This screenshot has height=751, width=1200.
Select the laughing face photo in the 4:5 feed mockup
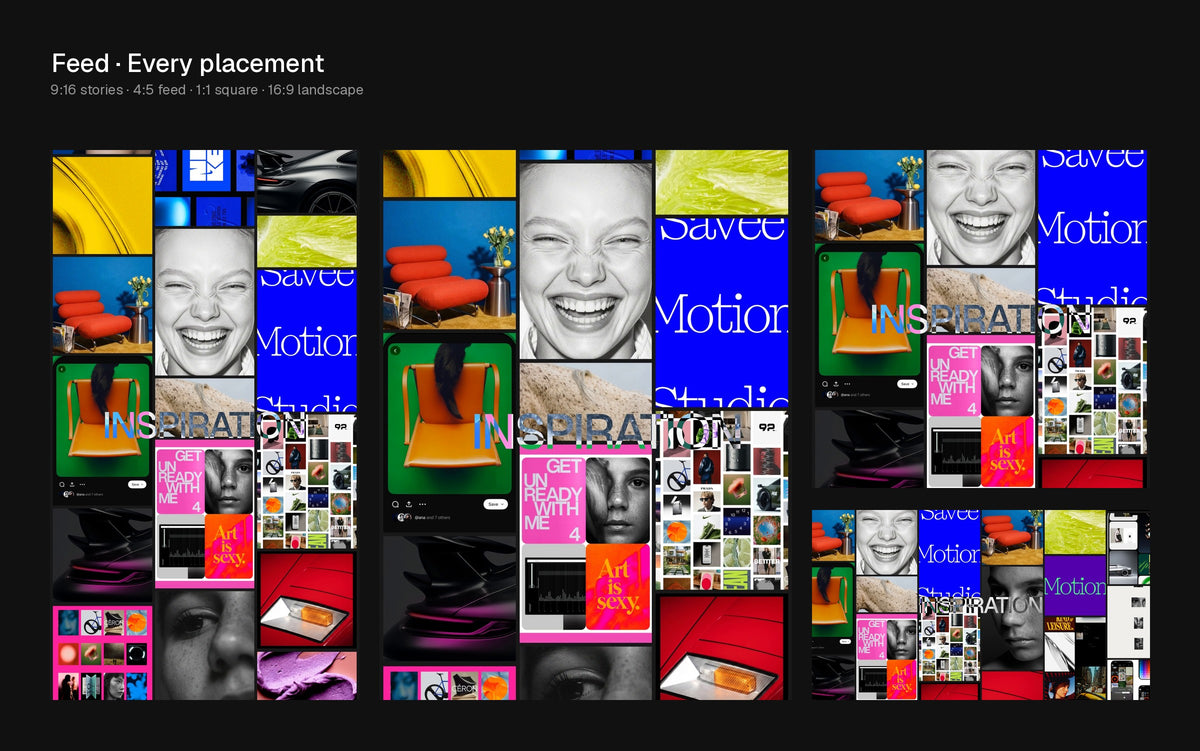pyautogui.click(x=586, y=260)
